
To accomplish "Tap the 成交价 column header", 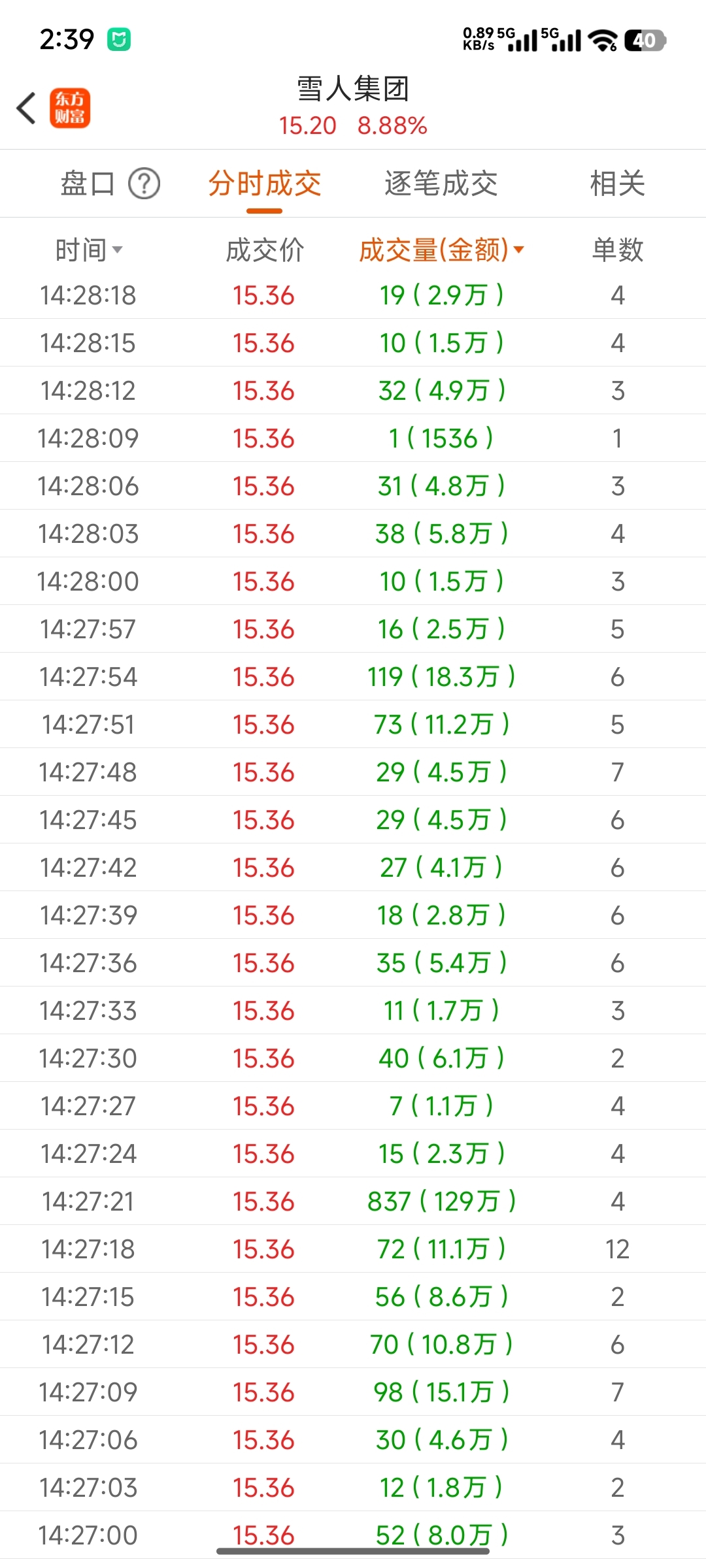I will click(265, 250).
